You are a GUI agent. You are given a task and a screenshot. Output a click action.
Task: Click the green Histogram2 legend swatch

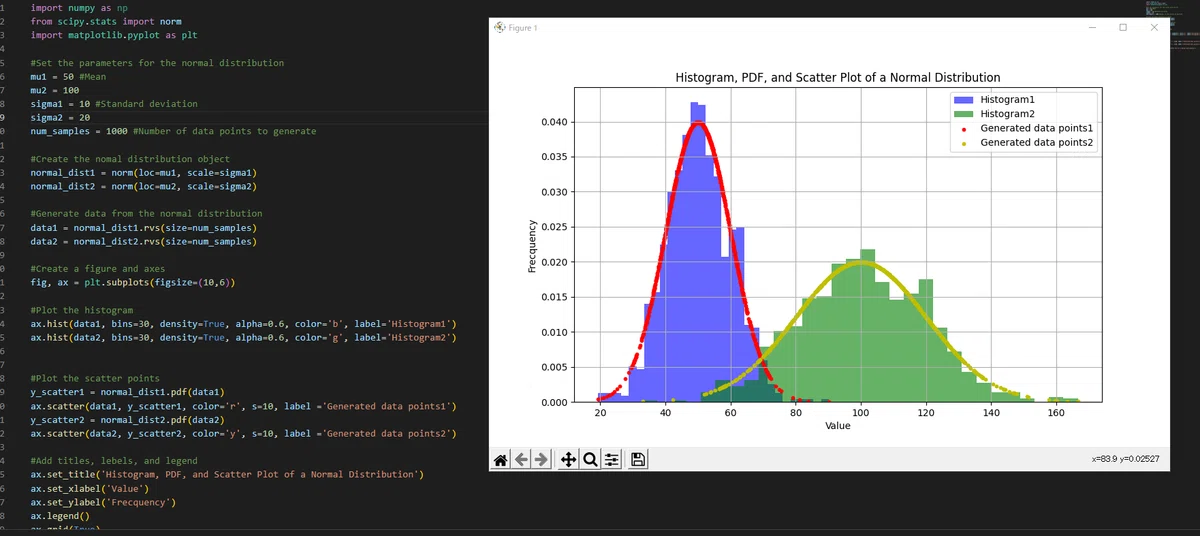962,115
